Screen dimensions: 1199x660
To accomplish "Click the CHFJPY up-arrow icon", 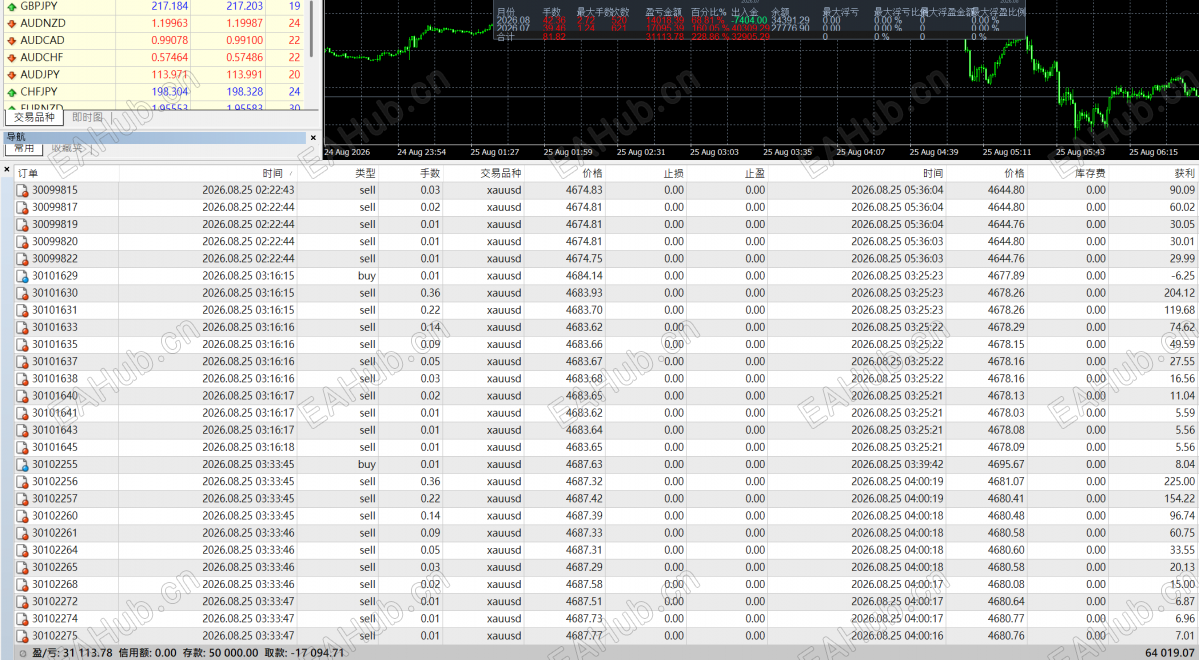I will [11, 92].
